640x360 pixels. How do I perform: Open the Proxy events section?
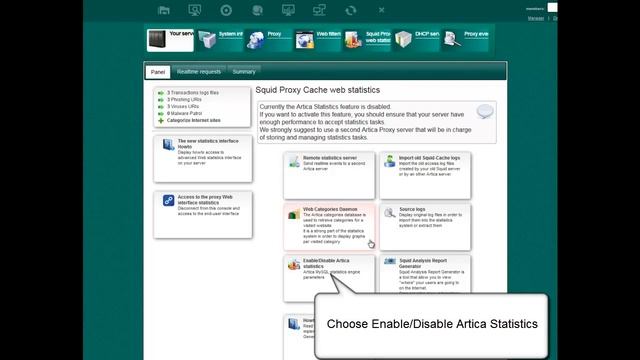[x=465, y=40]
